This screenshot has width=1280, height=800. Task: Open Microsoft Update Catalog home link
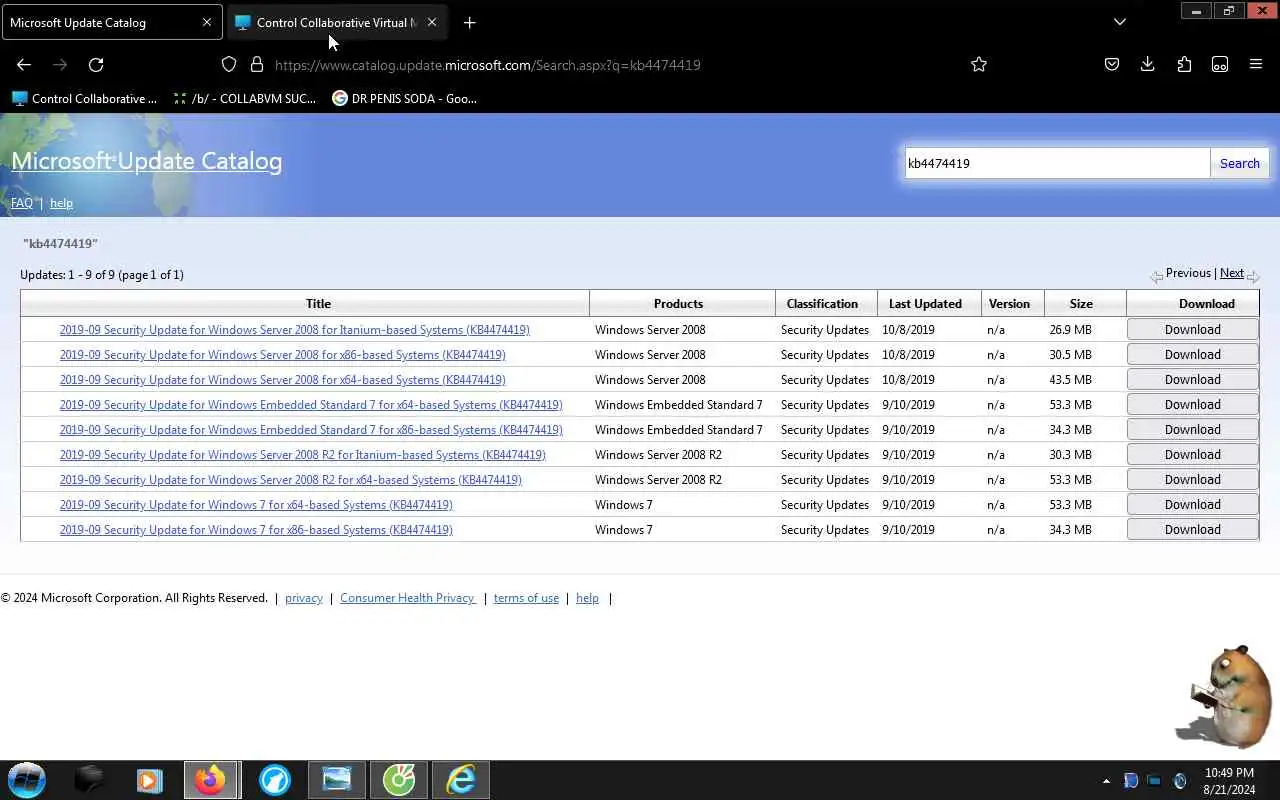tap(146, 161)
